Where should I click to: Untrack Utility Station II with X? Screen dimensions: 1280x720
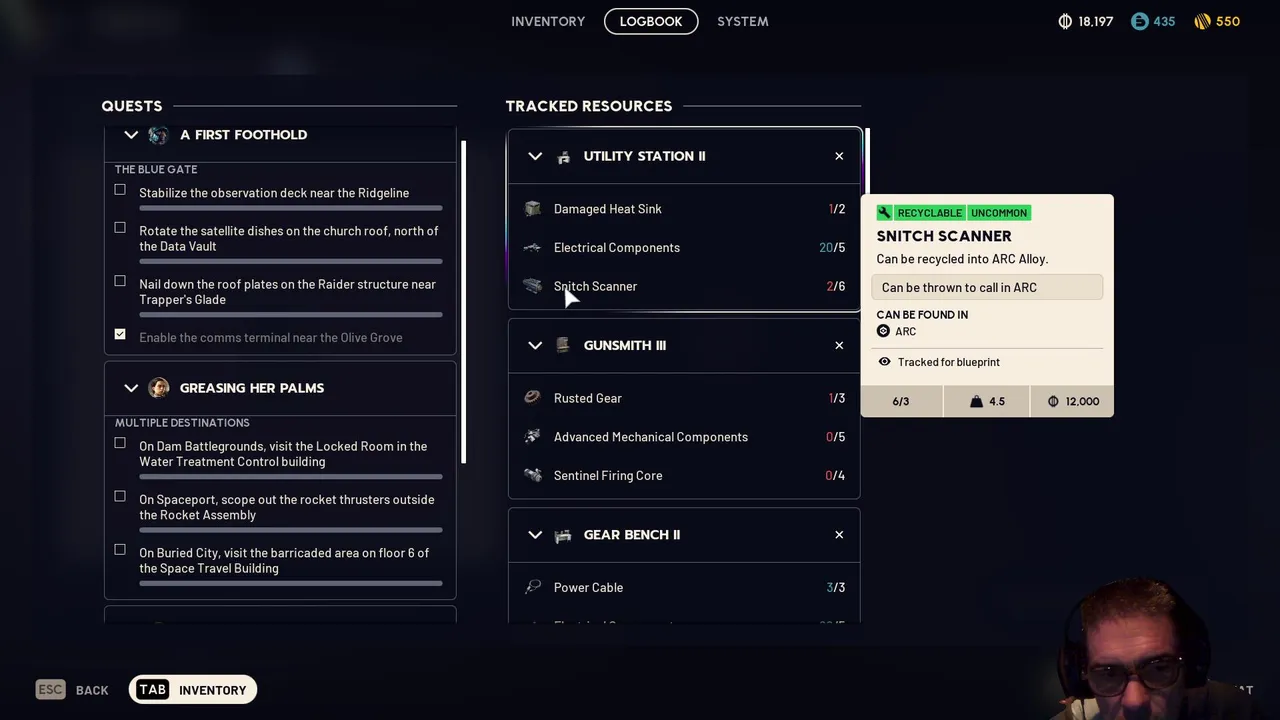pyautogui.click(x=839, y=156)
